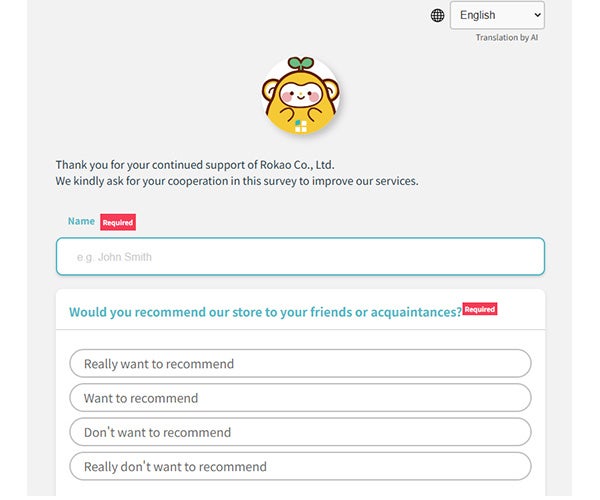Click the "Translation by AI" note
The height and width of the screenshot is (500, 600).
point(507,38)
